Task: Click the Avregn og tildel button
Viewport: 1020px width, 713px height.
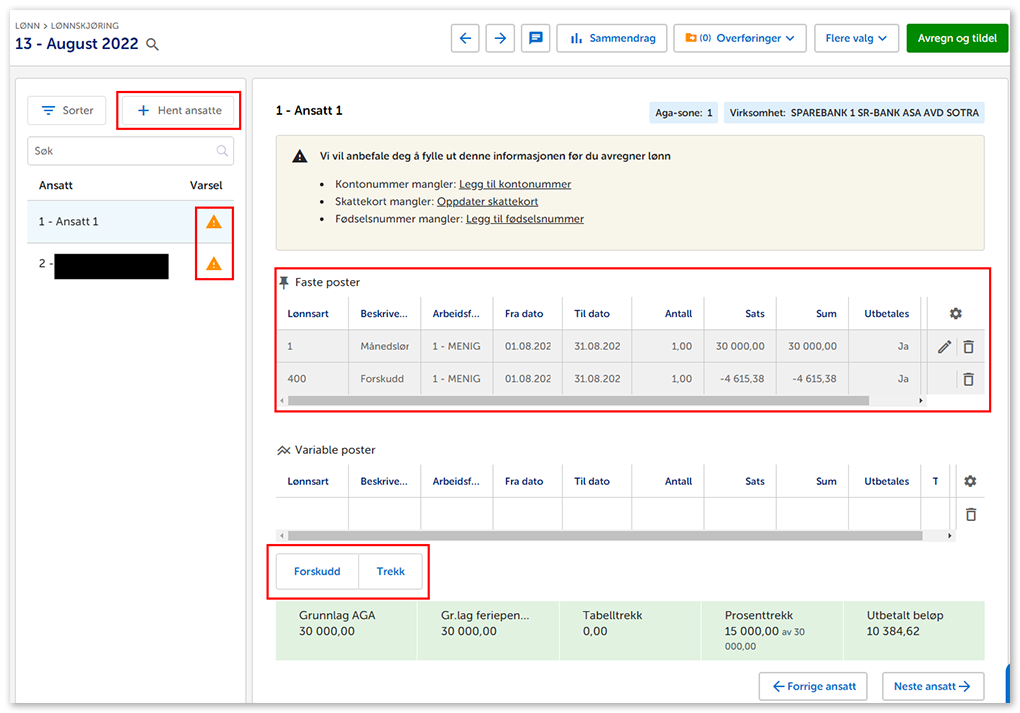Action: click(956, 38)
